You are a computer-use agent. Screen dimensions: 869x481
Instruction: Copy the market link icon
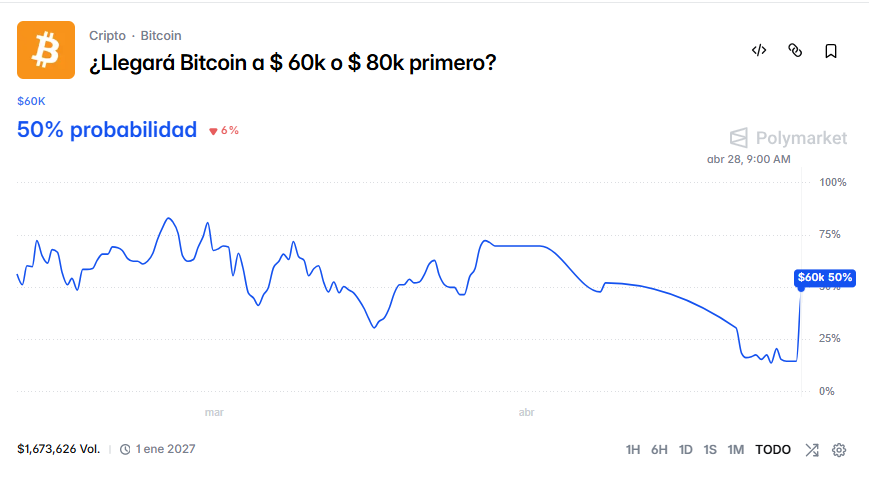click(795, 51)
